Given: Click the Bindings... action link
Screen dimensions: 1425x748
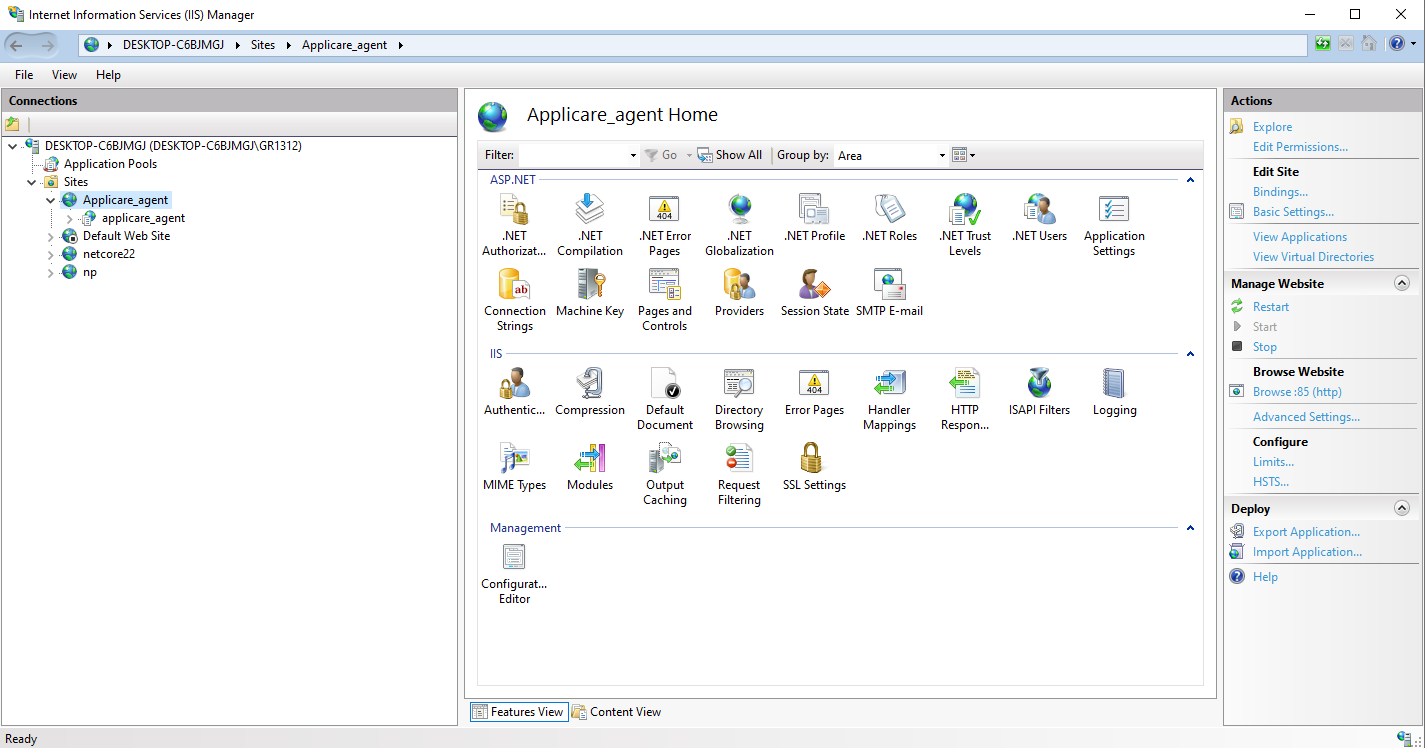Looking at the screenshot, I should 1280,192.
